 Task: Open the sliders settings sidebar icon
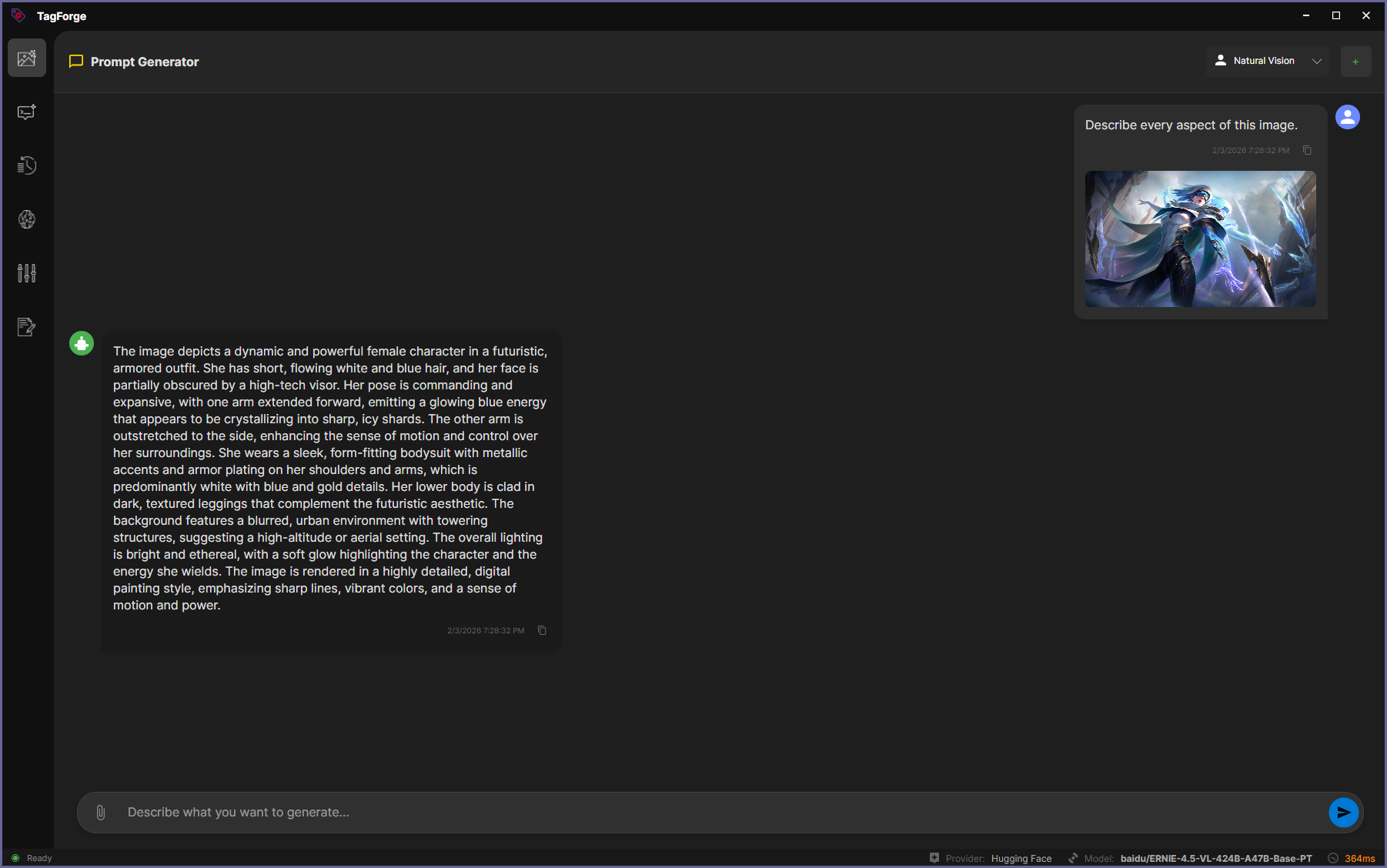(x=27, y=273)
